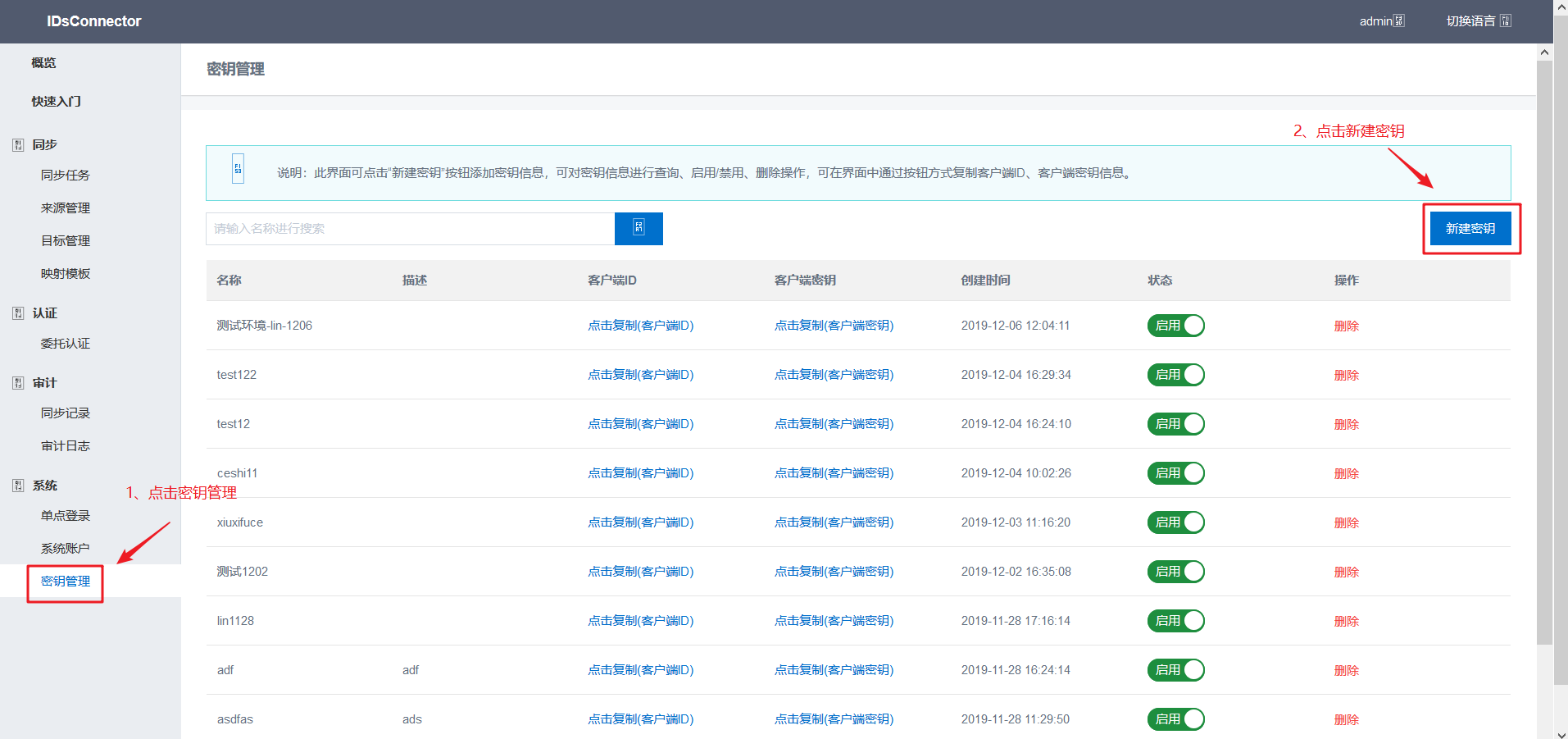Click the audit section icon in sidebar

click(x=18, y=383)
